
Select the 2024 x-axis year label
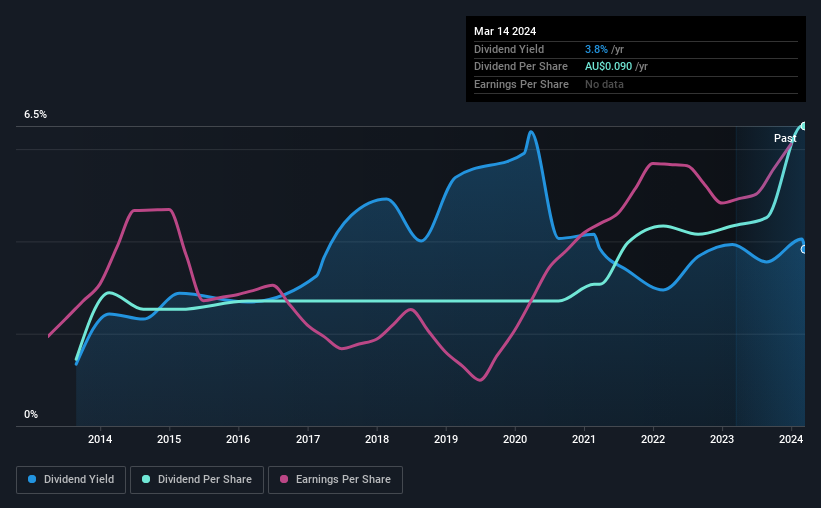pos(791,439)
